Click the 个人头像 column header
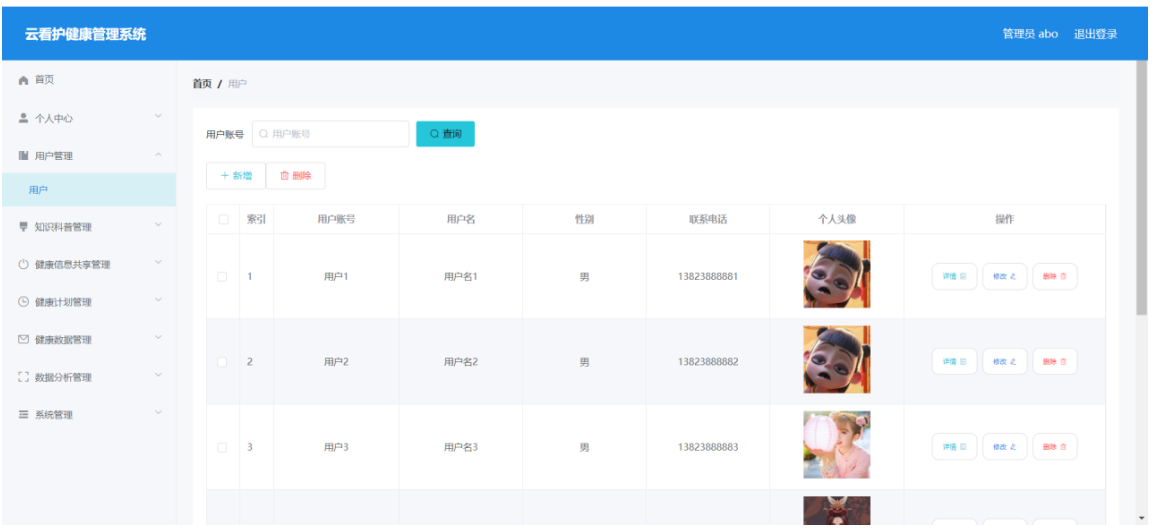The height and width of the screenshot is (532, 1155). [x=837, y=220]
